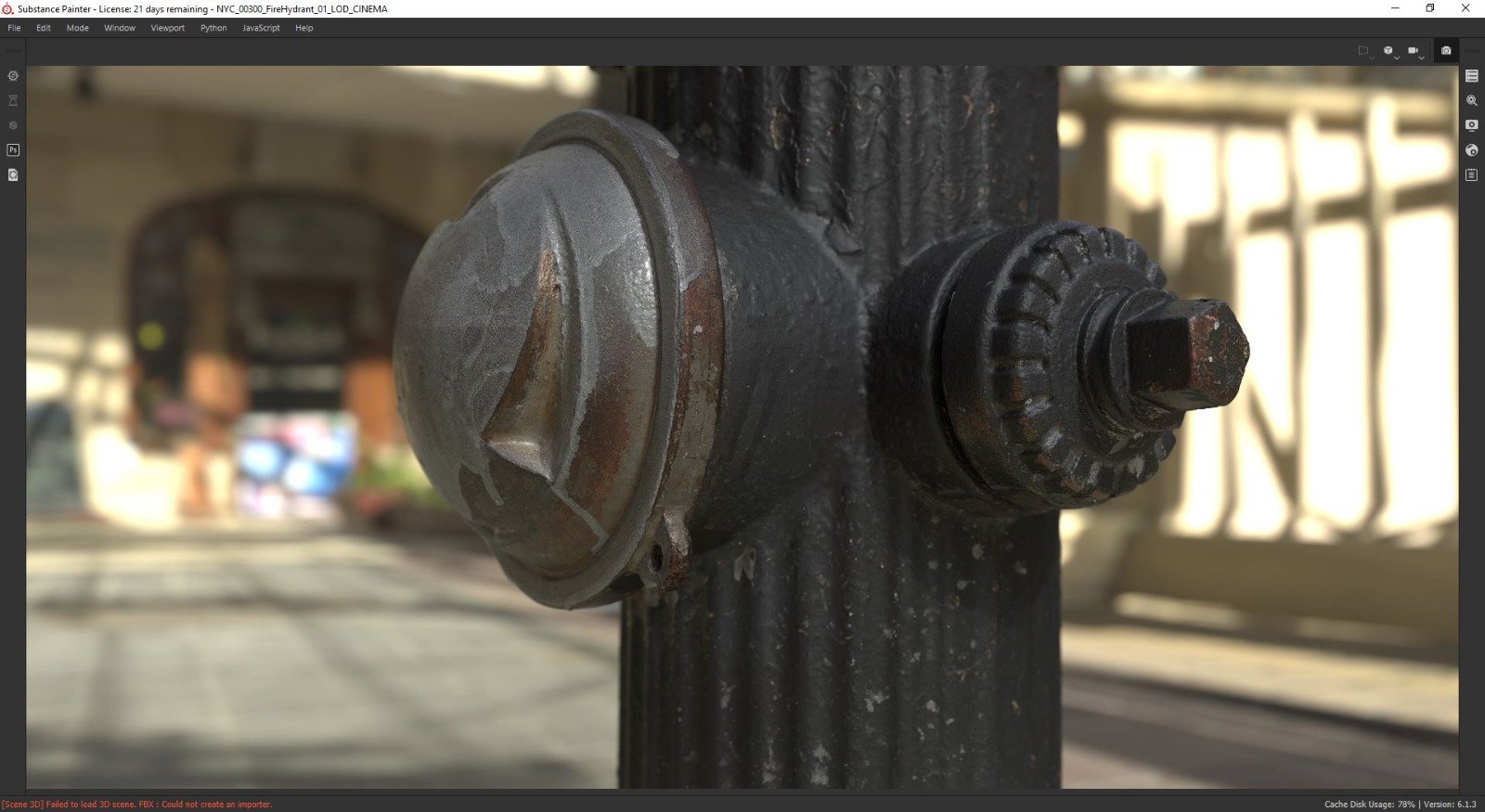Expand the 3D cube viewport mode dropdown
Viewport: 1485px width, 812px height.
1390,52
